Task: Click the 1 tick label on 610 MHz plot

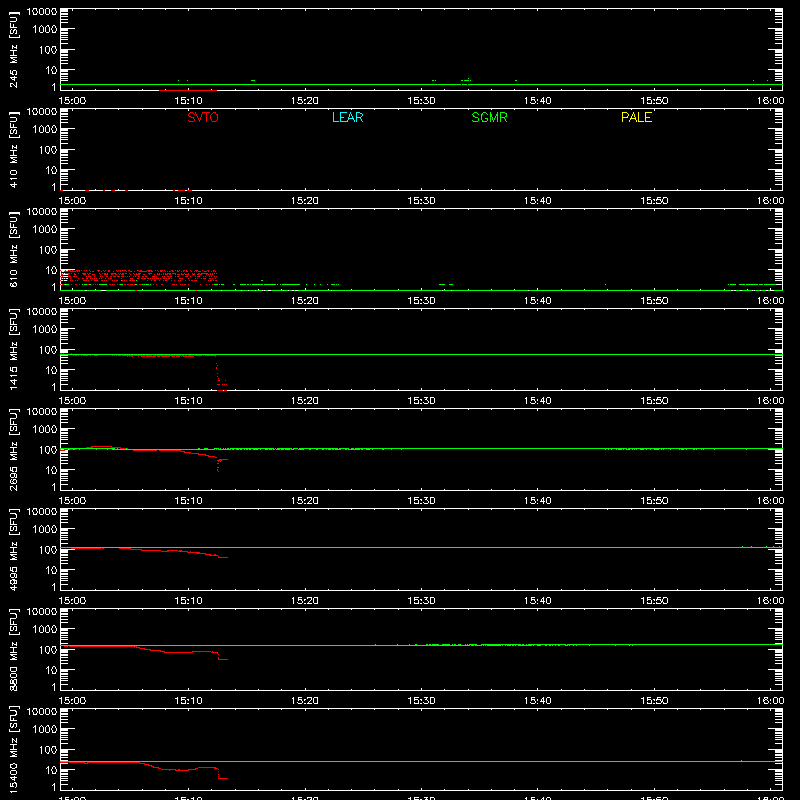Action: pyautogui.click(x=54, y=287)
